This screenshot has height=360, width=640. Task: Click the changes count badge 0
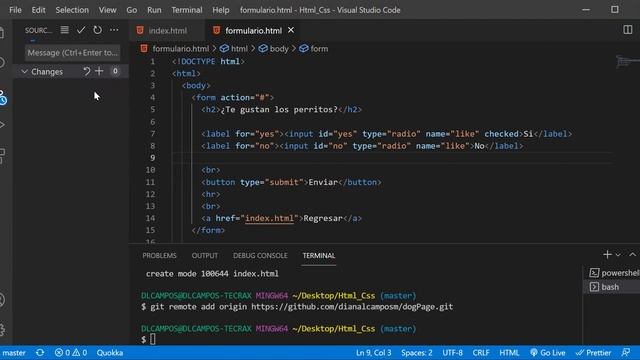click(115, 71)
